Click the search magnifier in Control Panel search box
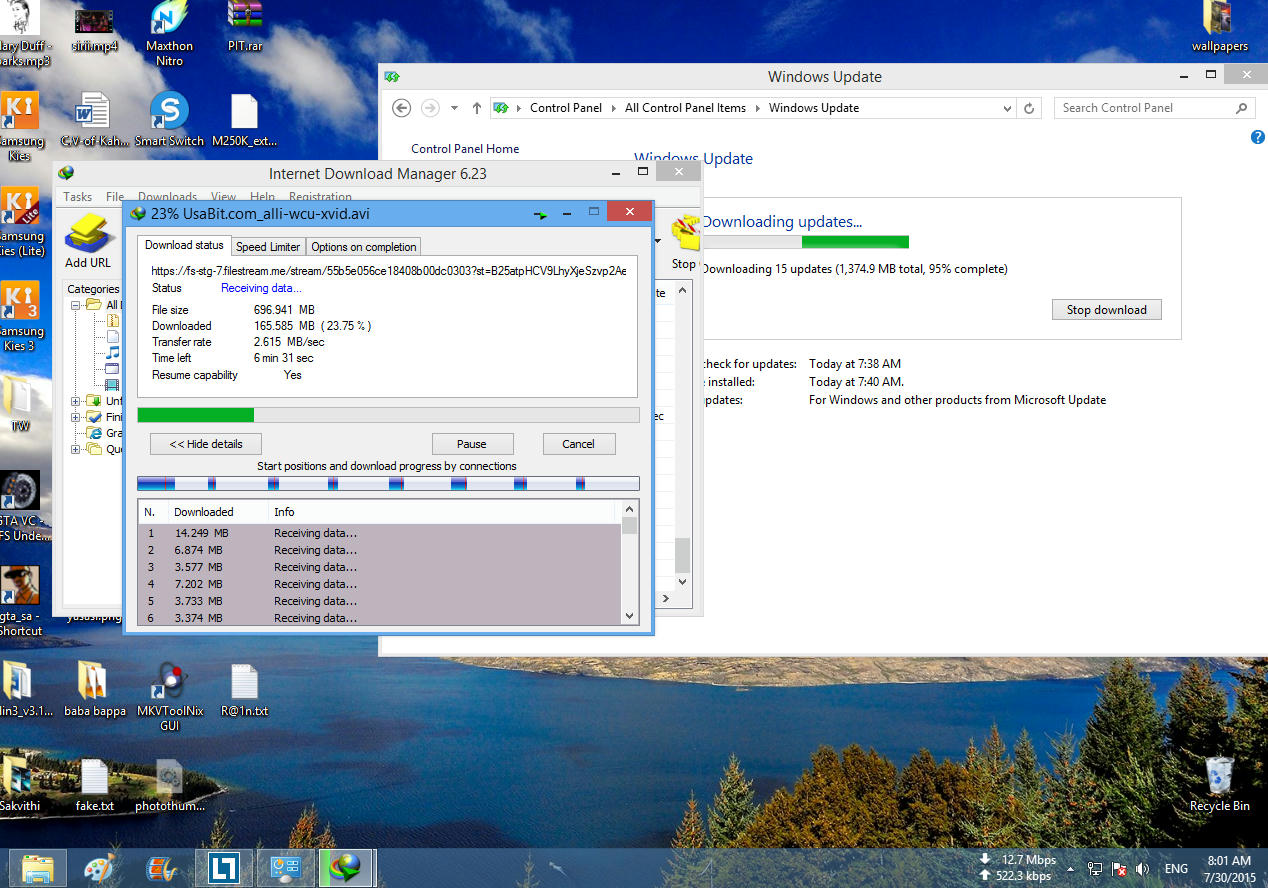Viewport: 1268px width, 888px height. 1242,108
